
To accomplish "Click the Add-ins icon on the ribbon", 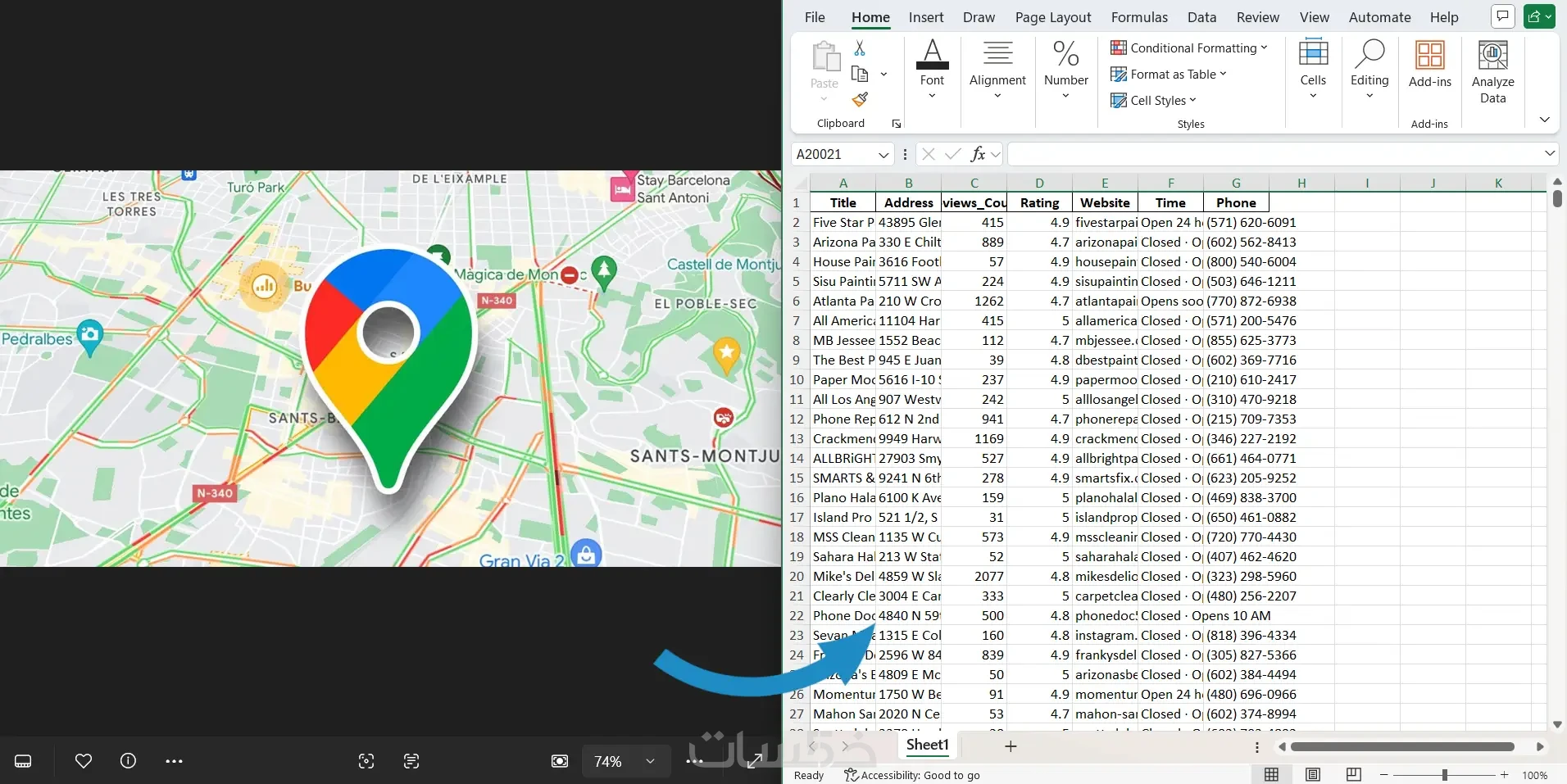I will 1430,56.
